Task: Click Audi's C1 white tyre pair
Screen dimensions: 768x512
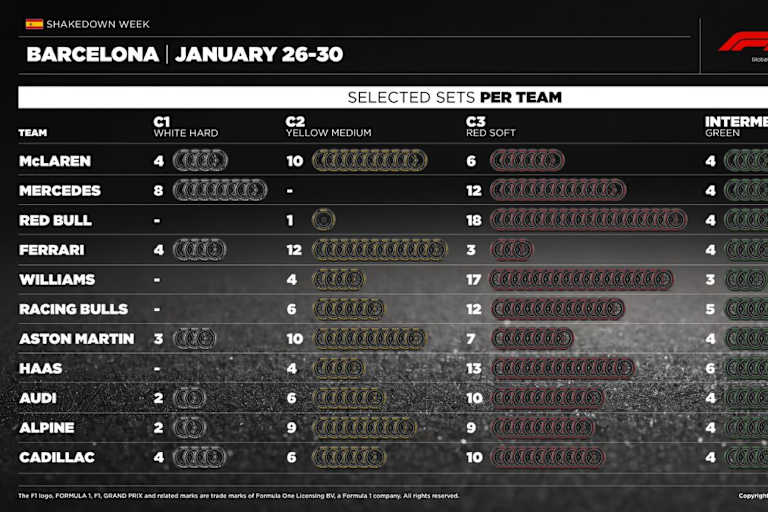Action: 189,398
